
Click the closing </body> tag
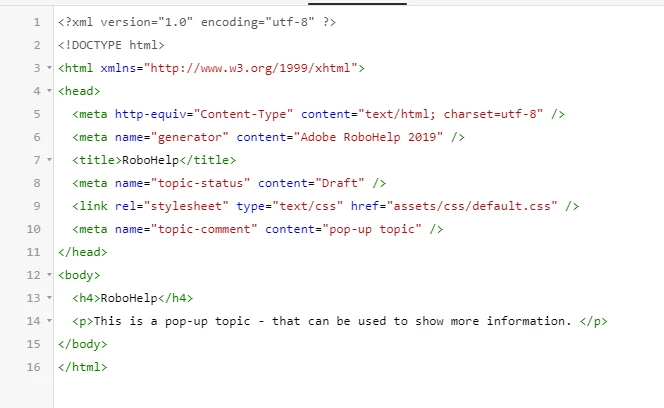click(83, 344)
